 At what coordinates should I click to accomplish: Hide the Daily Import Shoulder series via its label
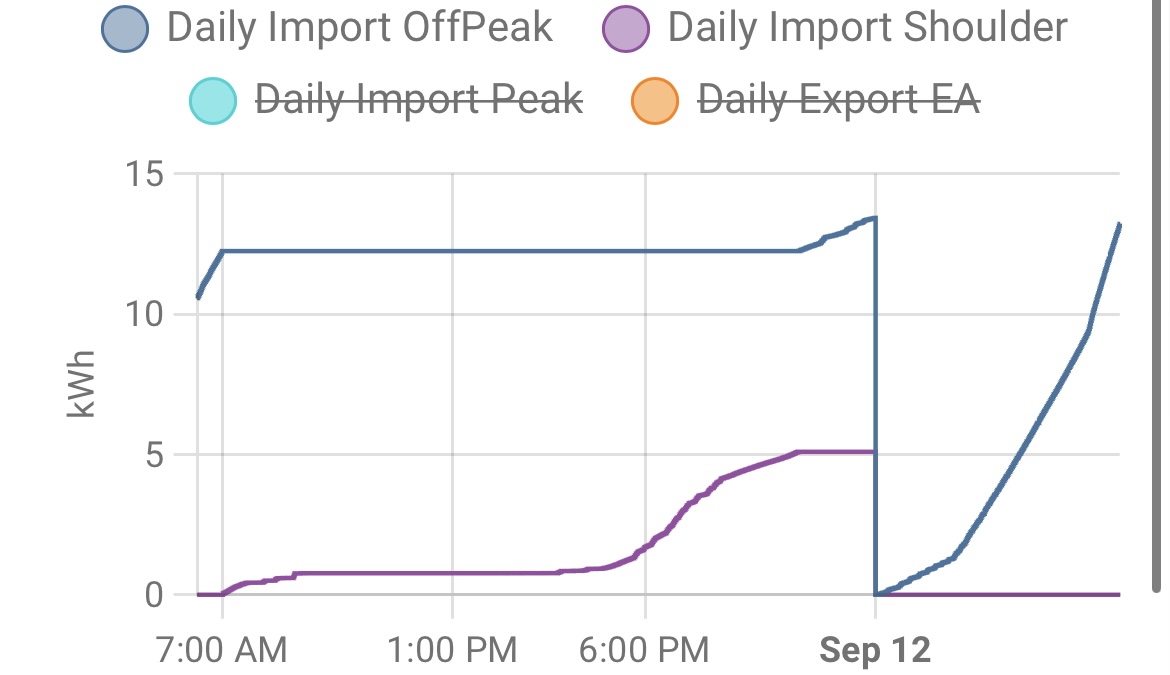867,27
